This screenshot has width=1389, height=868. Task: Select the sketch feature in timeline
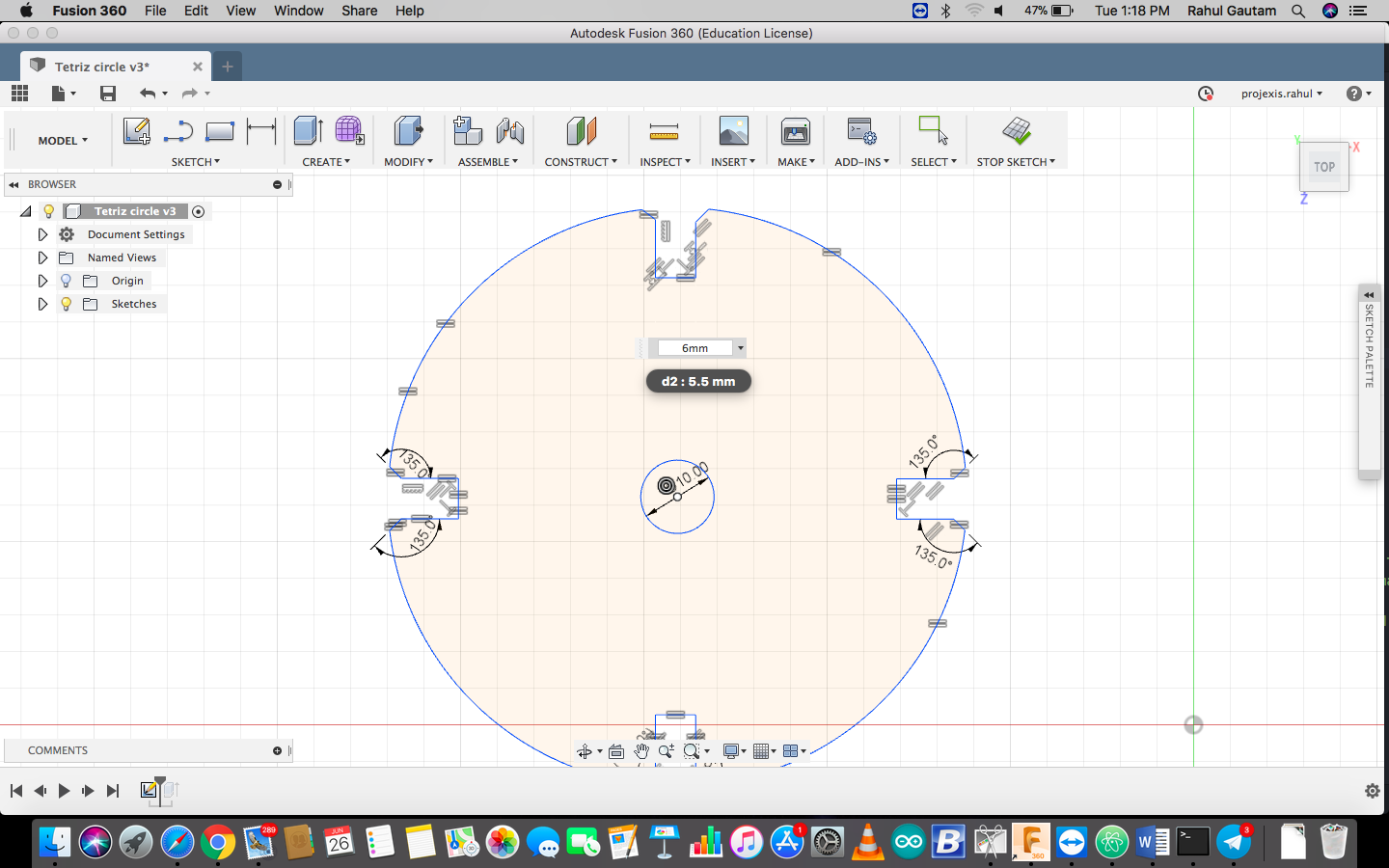point(149,791)
